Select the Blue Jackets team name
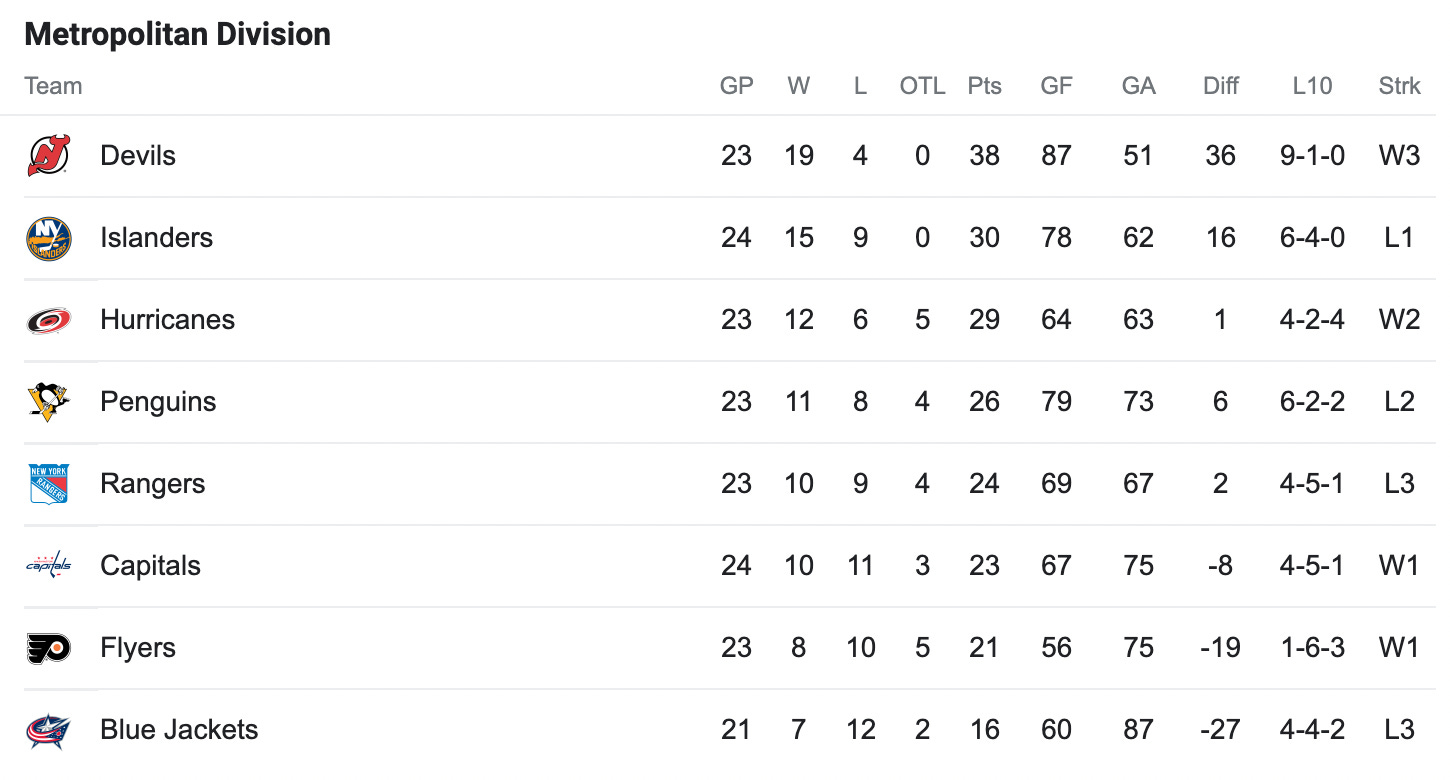The height and width of the screenshot is (780, 1450). [179, 730]
